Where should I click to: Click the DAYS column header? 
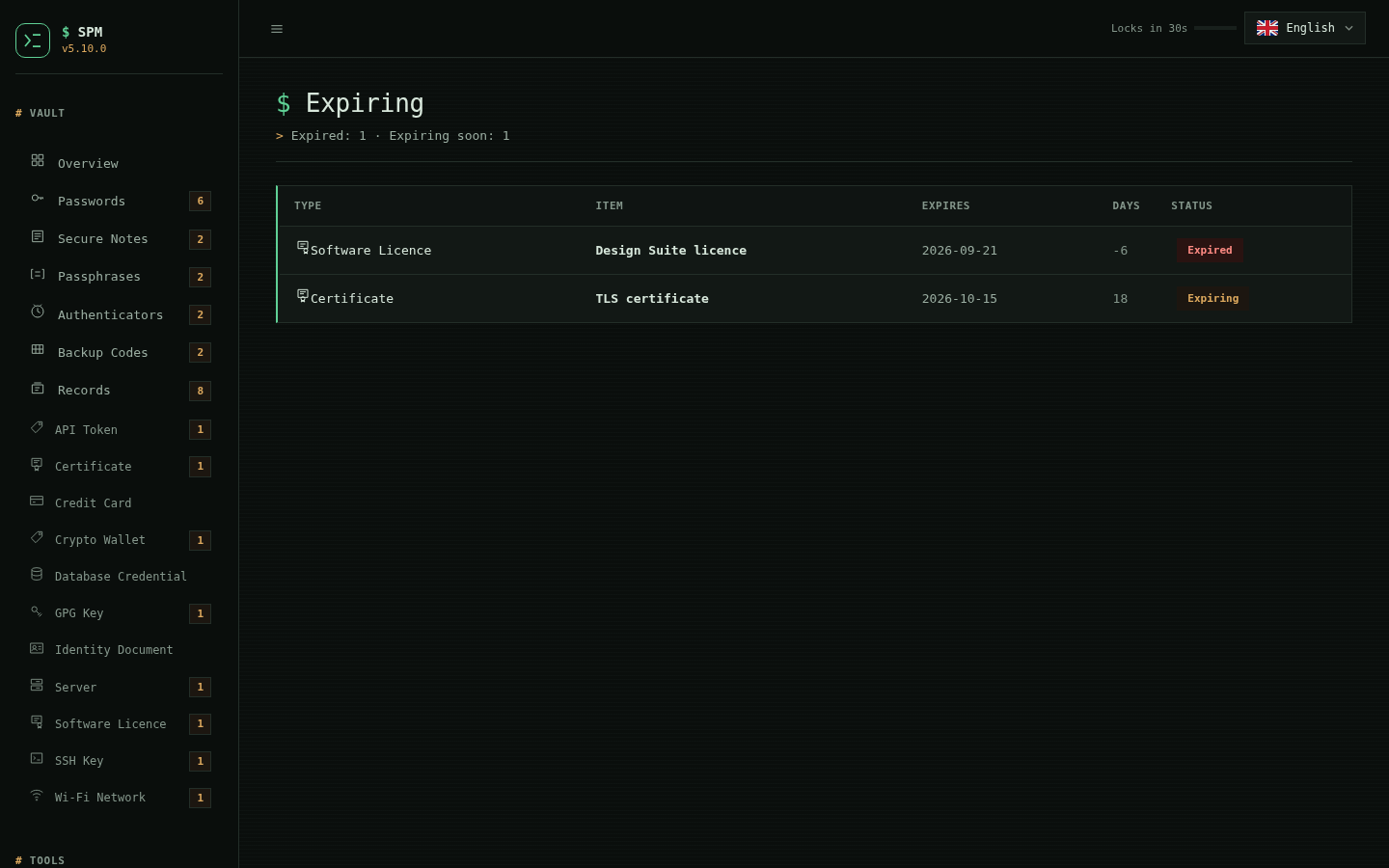1126,205
